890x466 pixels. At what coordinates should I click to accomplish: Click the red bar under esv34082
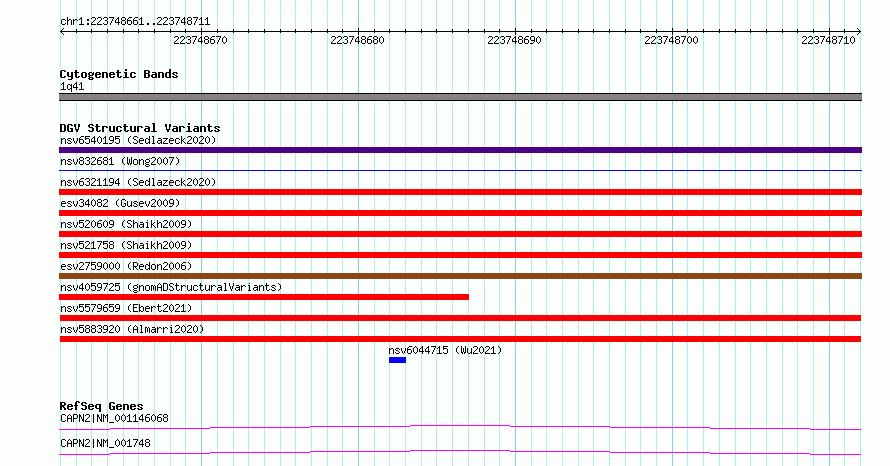(x=460, y=213)
